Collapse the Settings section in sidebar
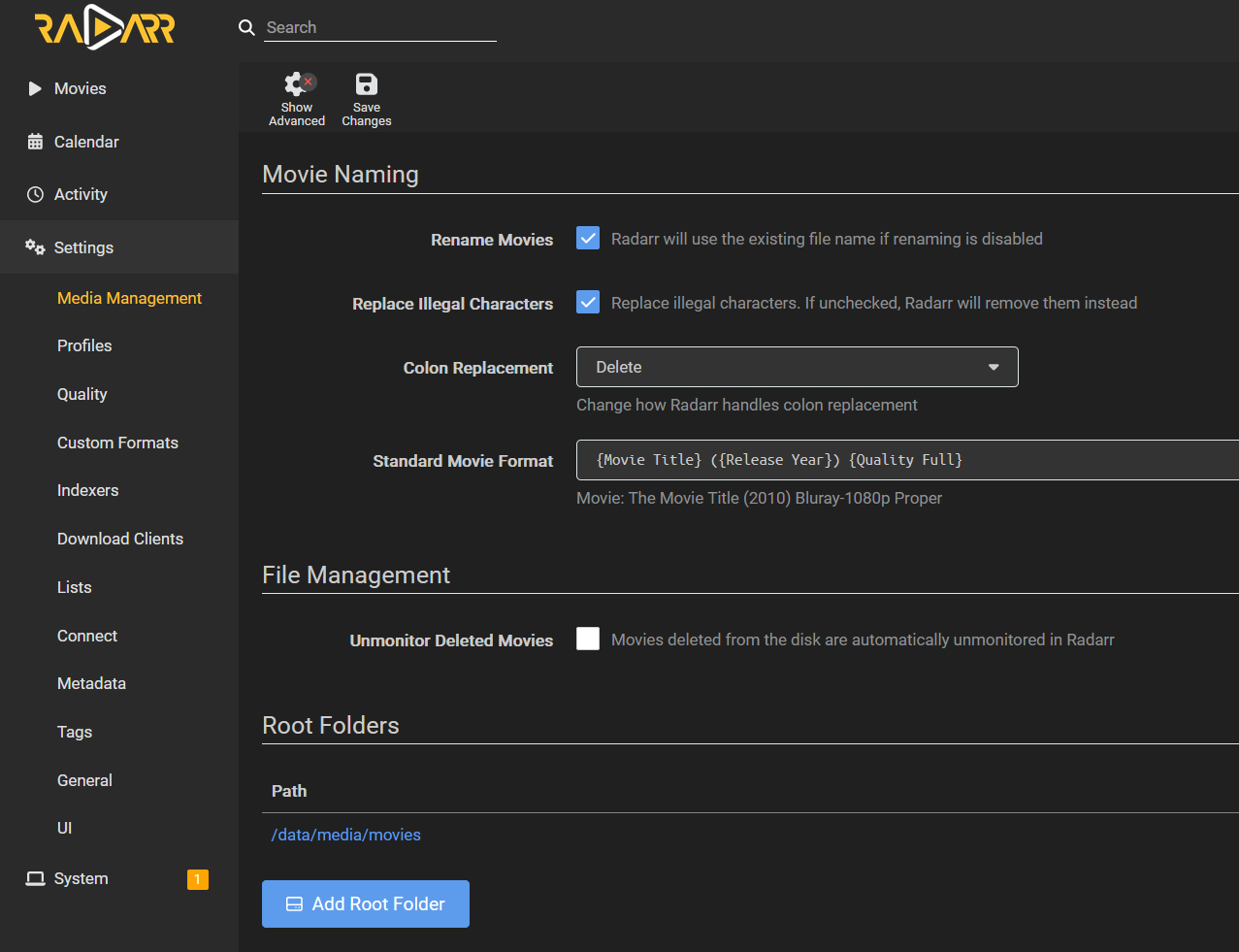 click(x=83, y=247)
